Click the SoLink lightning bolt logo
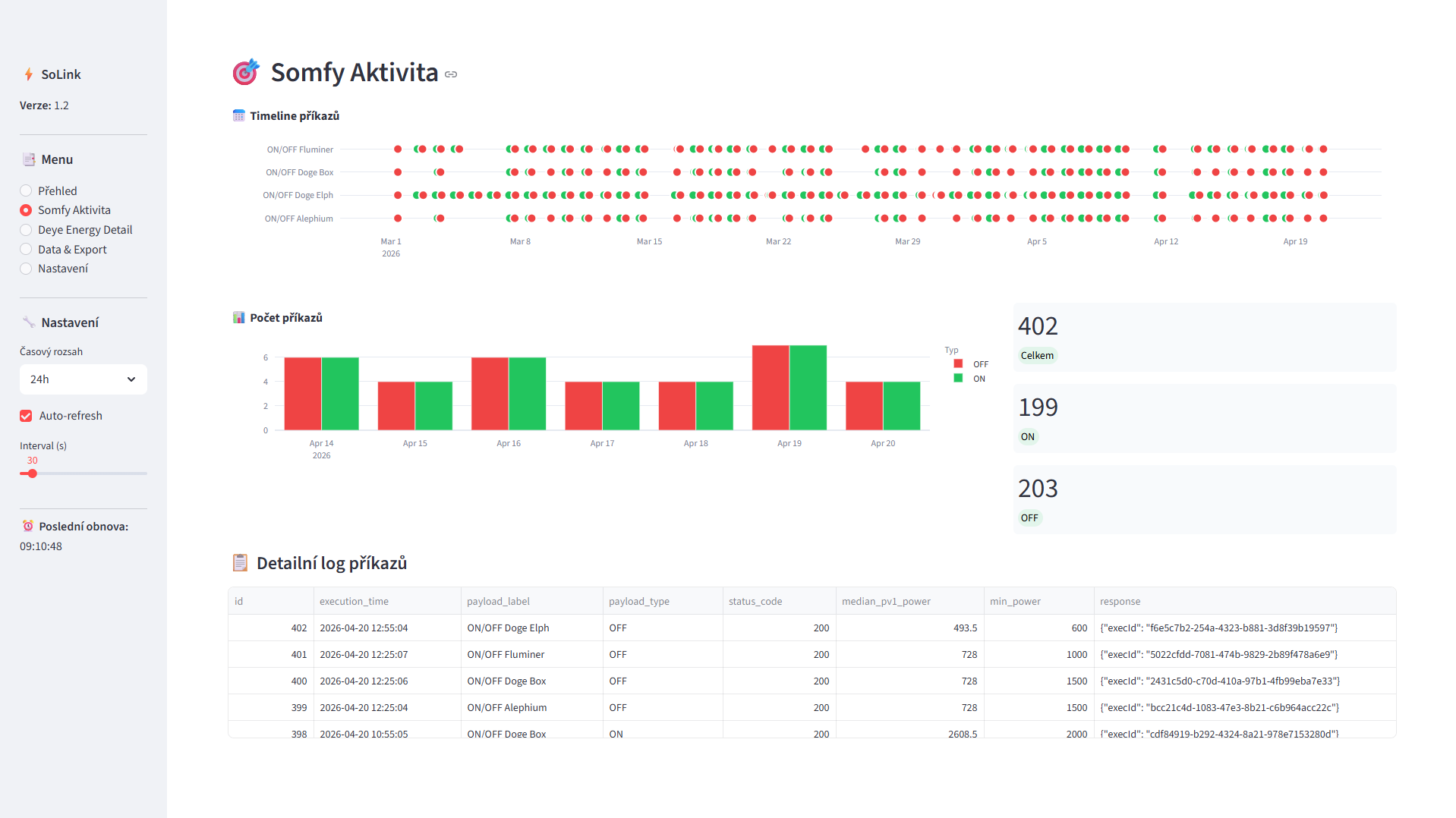The height and width of the screenshot is (818, 1456). pyautogui.click(x=29, y=74)
